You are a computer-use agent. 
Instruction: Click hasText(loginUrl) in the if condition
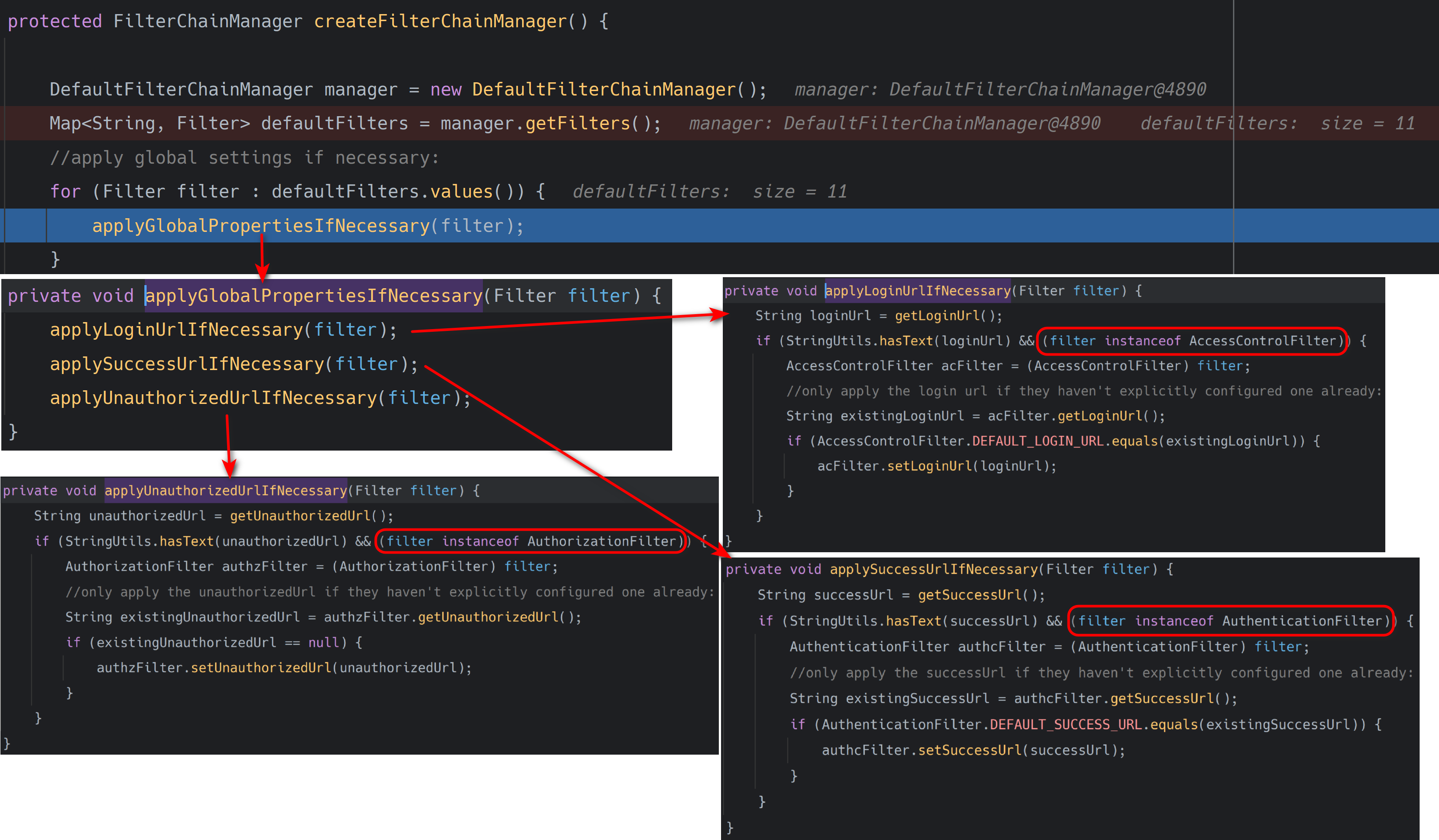(x=945, y=341)
